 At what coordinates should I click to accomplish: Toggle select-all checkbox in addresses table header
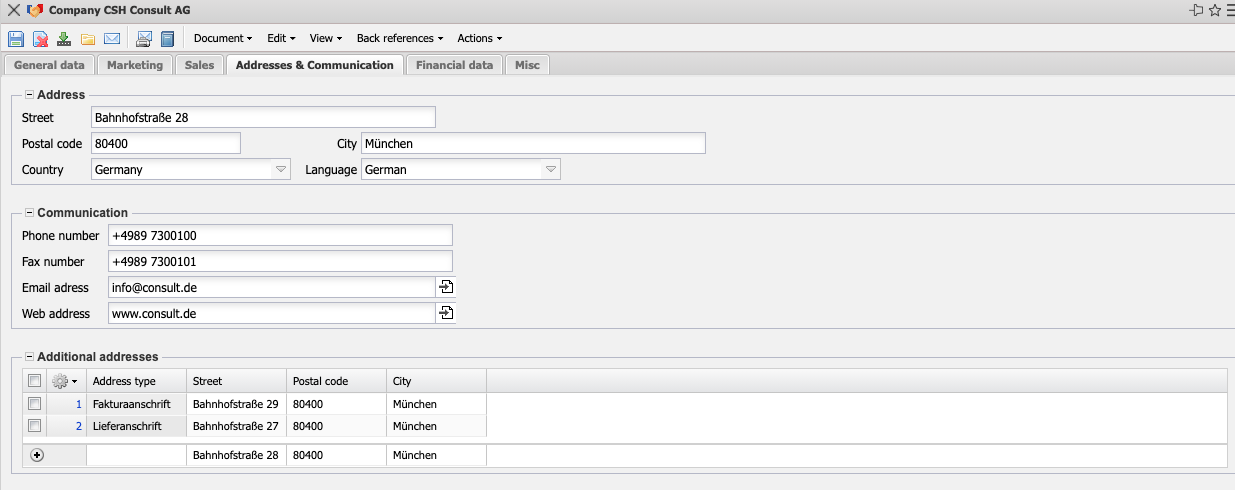pyautogui.click(x=35, y=381)
